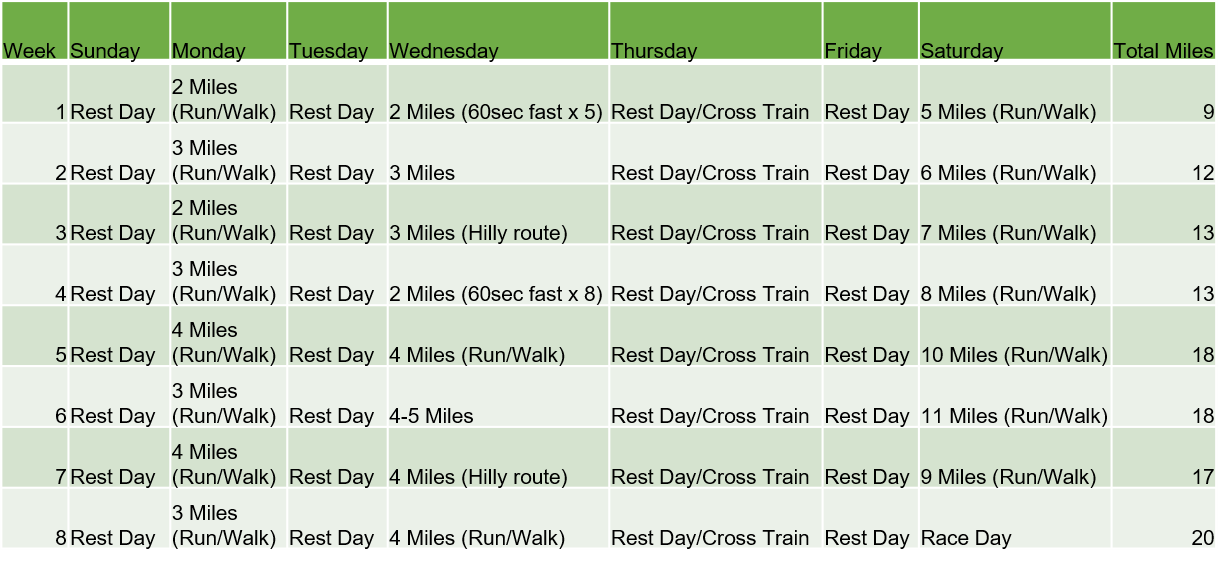Viewport: 1221px width, 562px height.
Task: Click the total miles value 17
Action: [x=1202, y=477]
